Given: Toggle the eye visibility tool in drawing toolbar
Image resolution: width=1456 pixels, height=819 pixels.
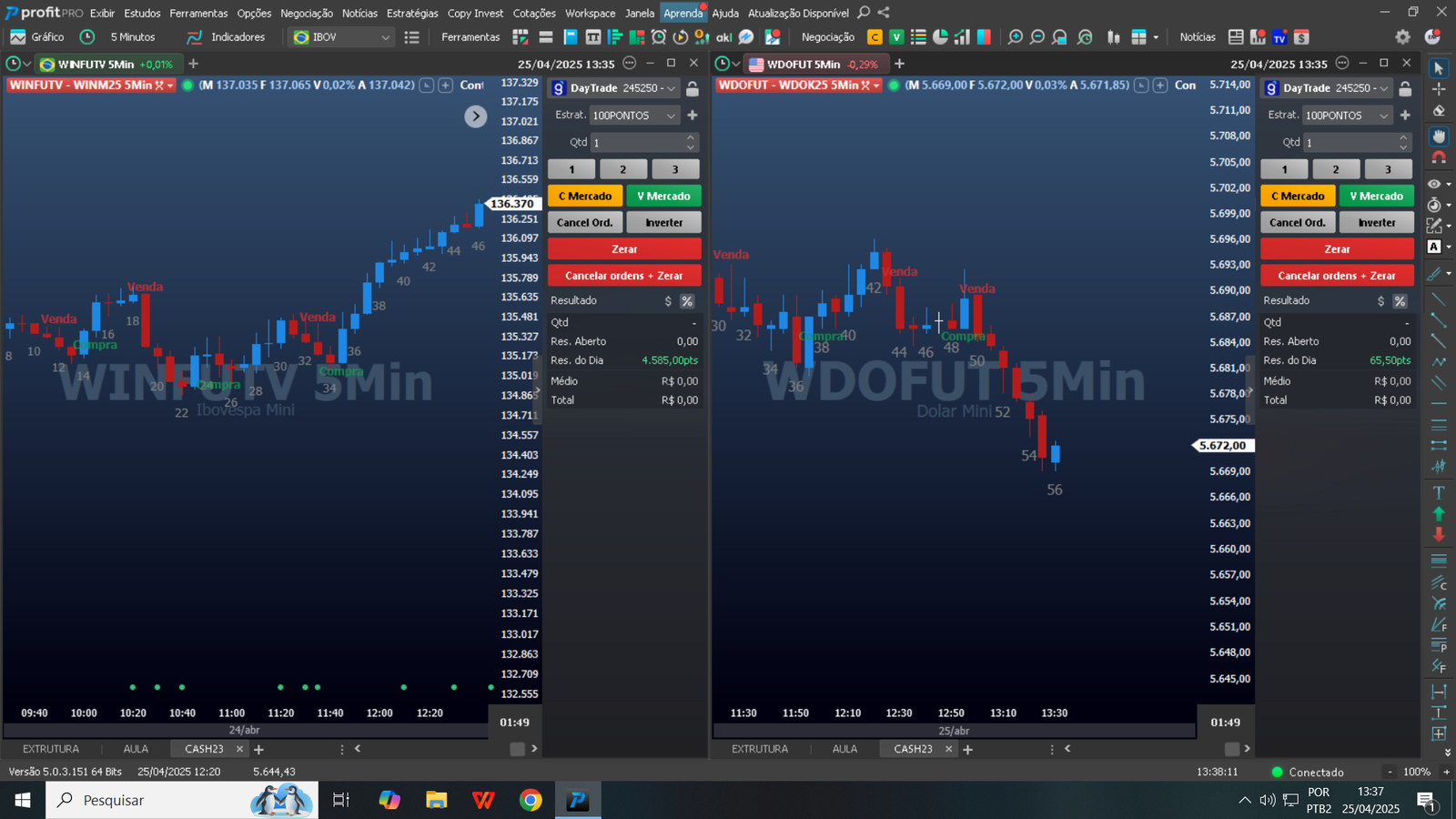Looking at the screenshot, I should [x=1435, y=184].
